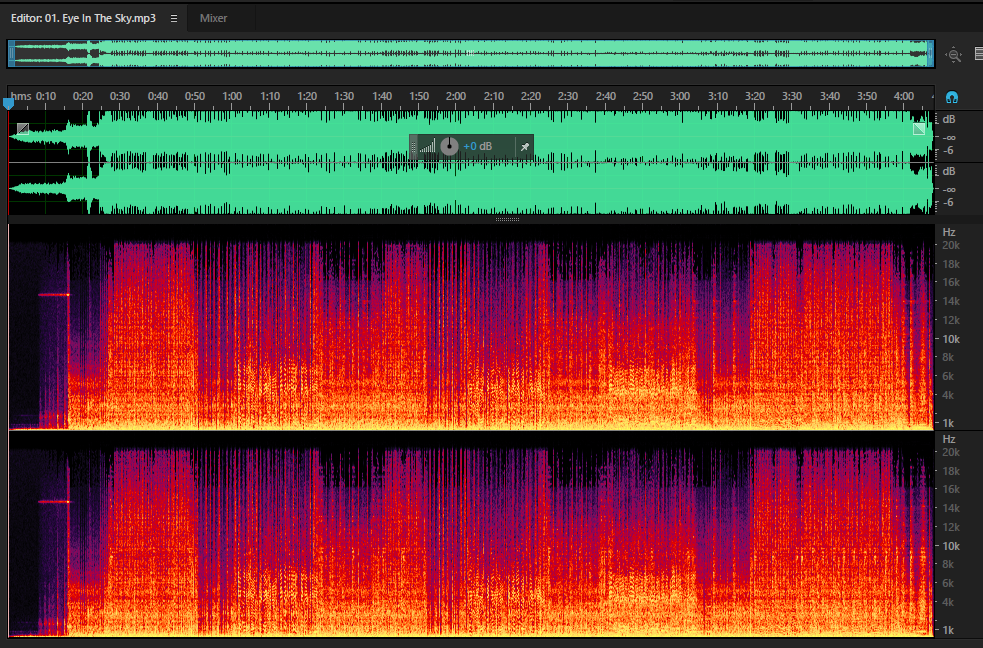
Task: Select the Editor: 01. Eye In The Sky.mp3 tab
Action: [x=83, y=18]
